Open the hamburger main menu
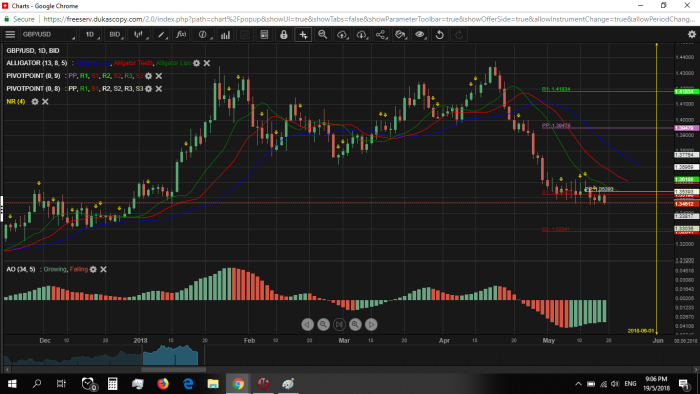The image size is (700, 394). [10, 34]
